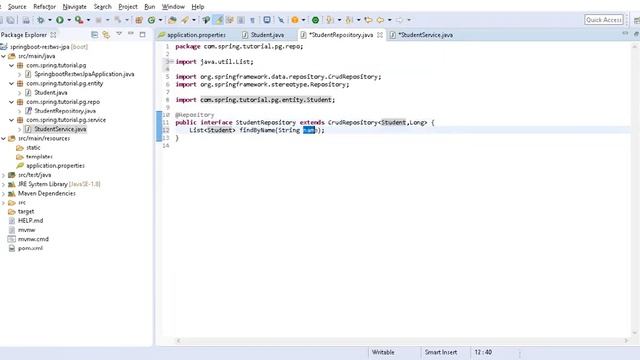Open the Back history dropdown arrow
This screenshot has width=640, height=360.
pos(389,20)
